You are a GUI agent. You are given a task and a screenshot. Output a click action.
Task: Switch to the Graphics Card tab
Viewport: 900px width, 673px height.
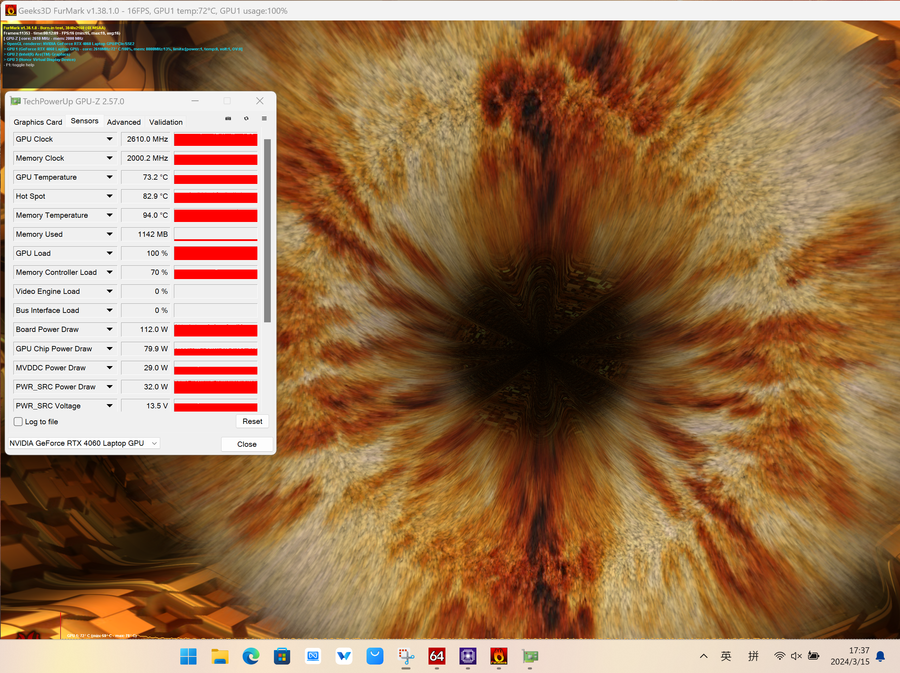[x=38, y=122]
